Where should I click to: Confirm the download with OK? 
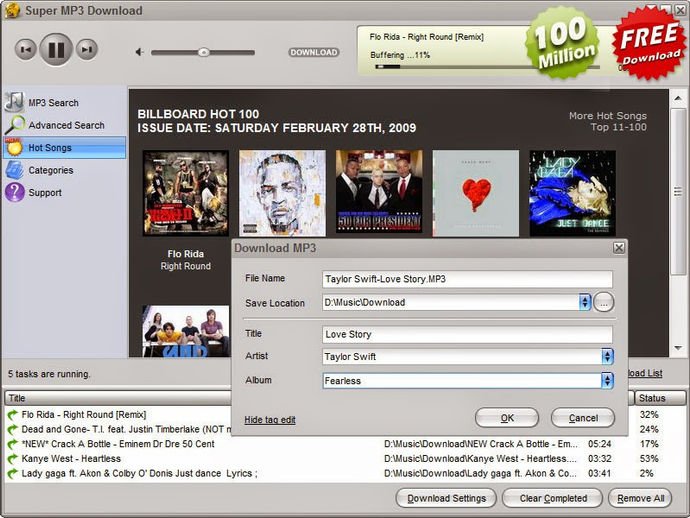(507, 418)
